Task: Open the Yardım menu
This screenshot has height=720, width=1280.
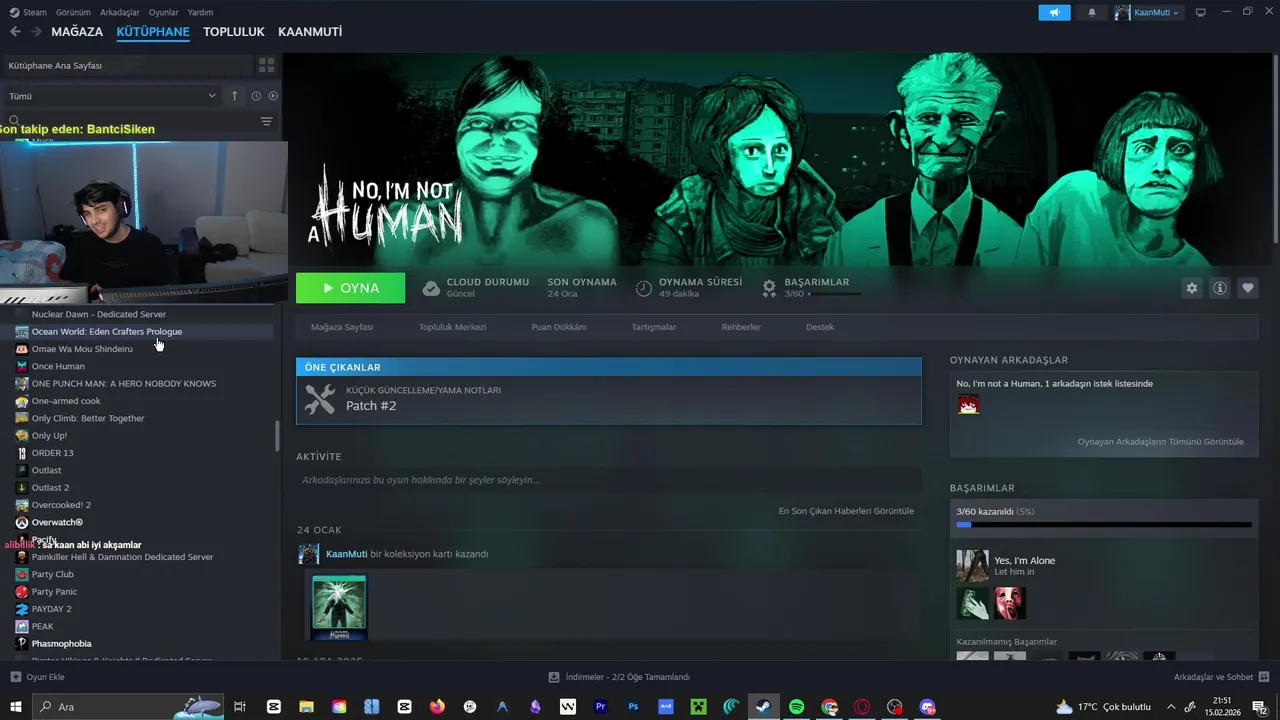Action: click(200, 12)
